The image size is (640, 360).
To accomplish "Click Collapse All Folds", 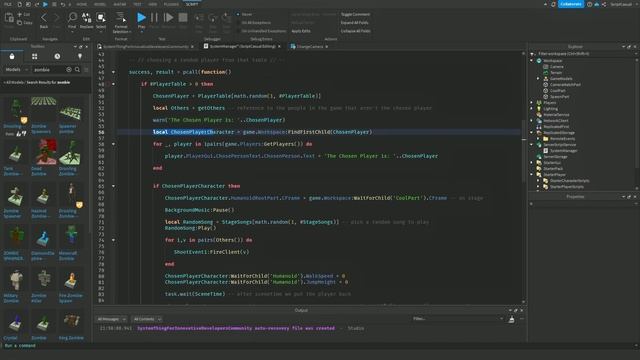I will coord(356,31).
